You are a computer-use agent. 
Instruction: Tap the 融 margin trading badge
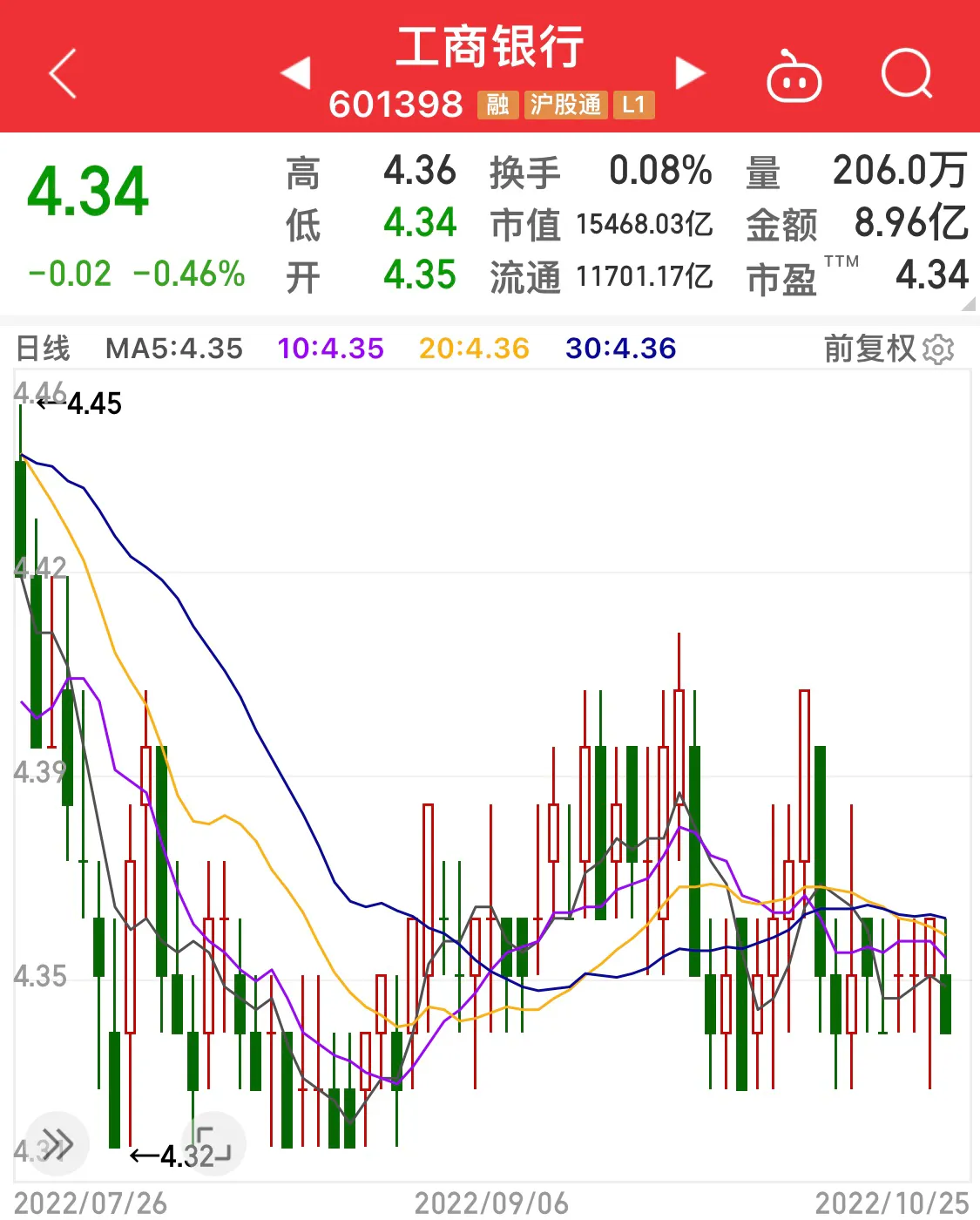(497, 105)
